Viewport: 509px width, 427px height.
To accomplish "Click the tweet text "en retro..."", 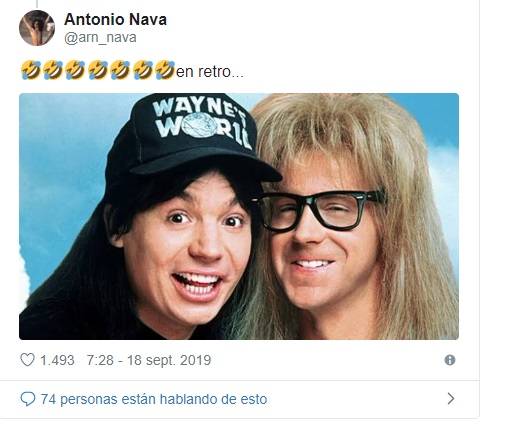I will click(210, 72).
